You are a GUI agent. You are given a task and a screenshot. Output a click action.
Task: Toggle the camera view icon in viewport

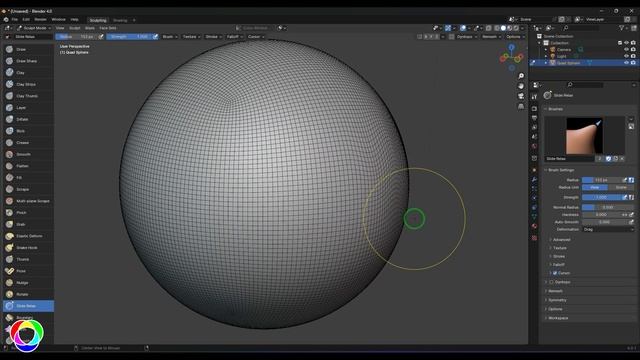pyautogui.click(x=521, y=96)
